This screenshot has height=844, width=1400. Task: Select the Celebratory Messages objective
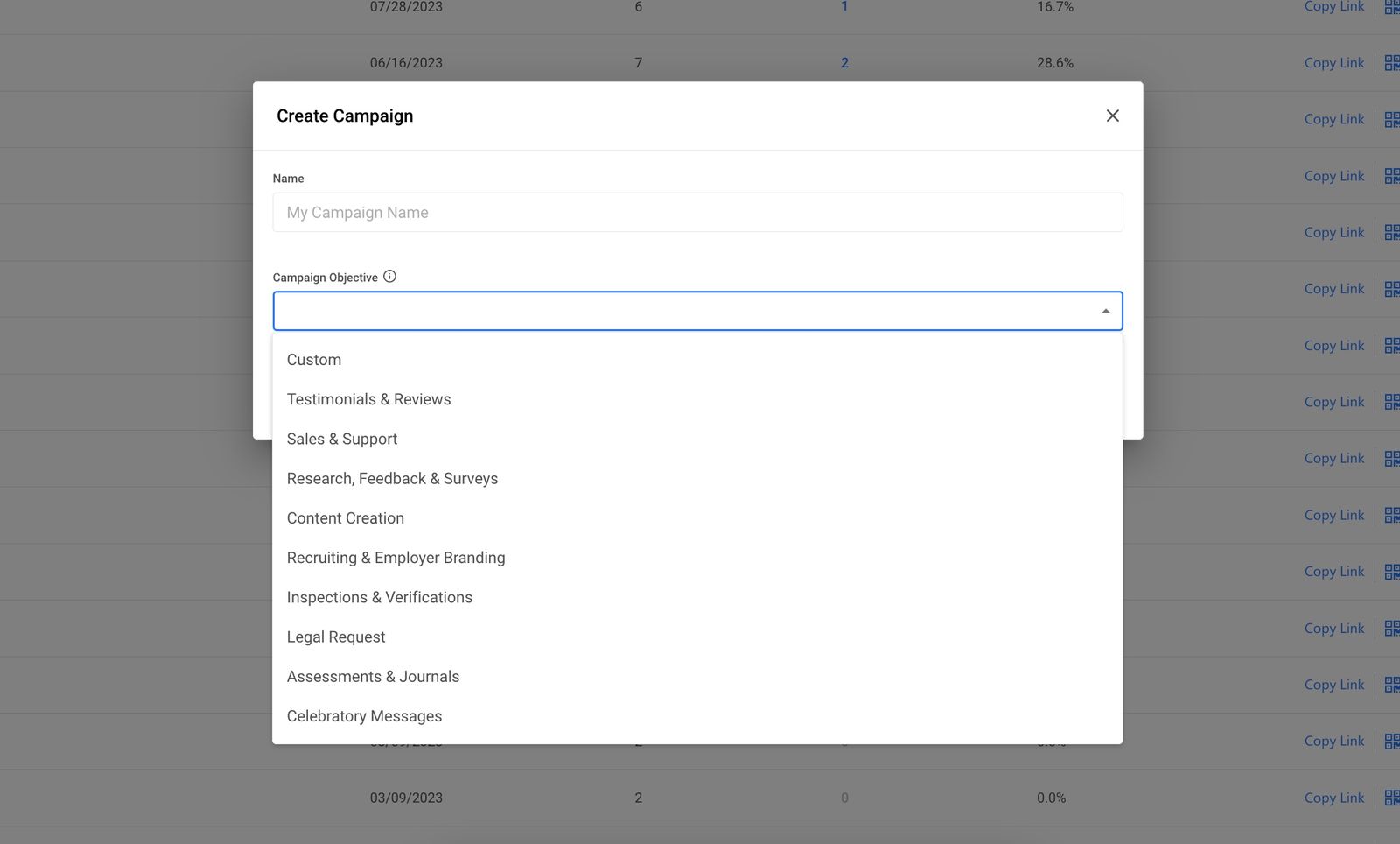364,715
